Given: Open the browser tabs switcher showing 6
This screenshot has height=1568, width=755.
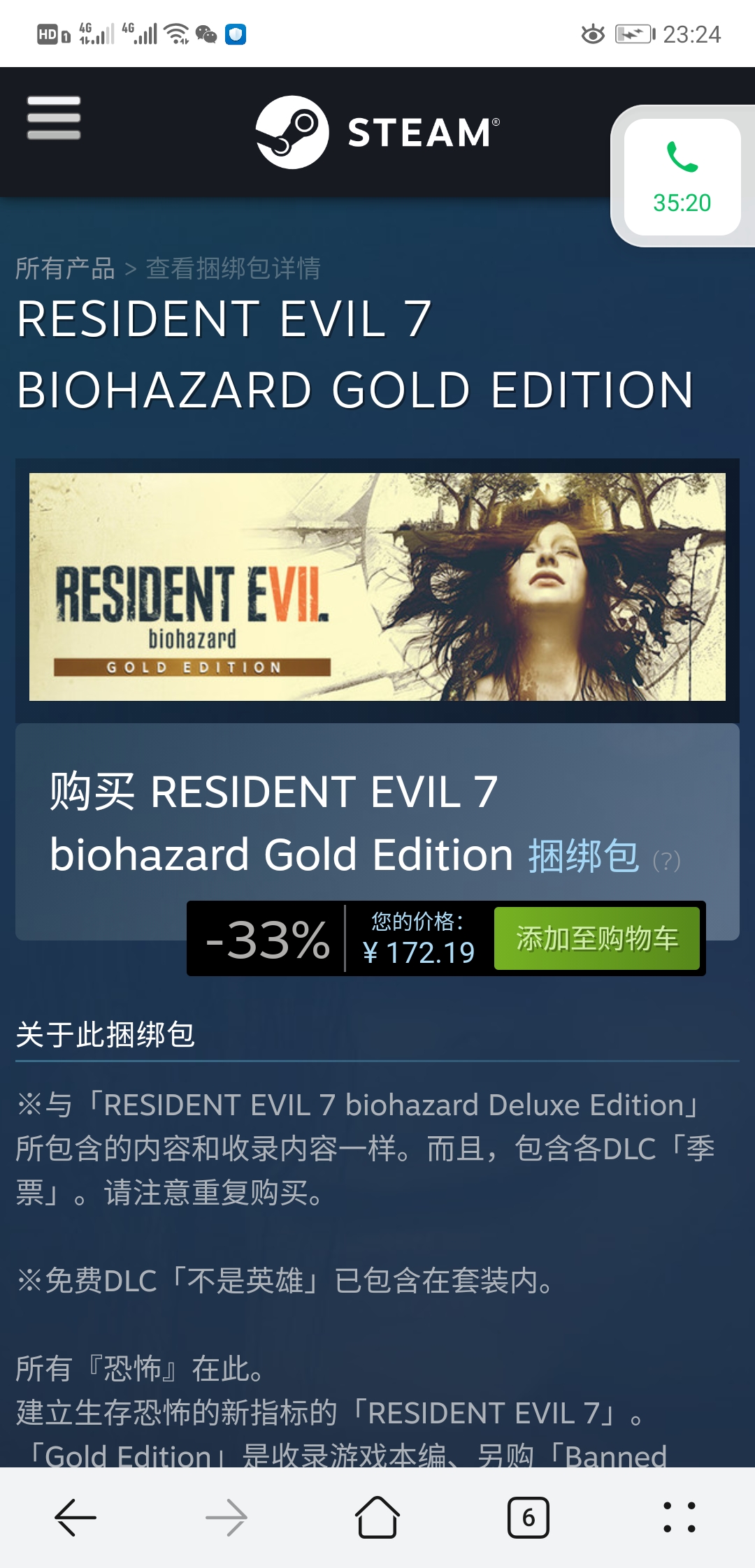Looking at the screenshot, I should pos(528,1517).
